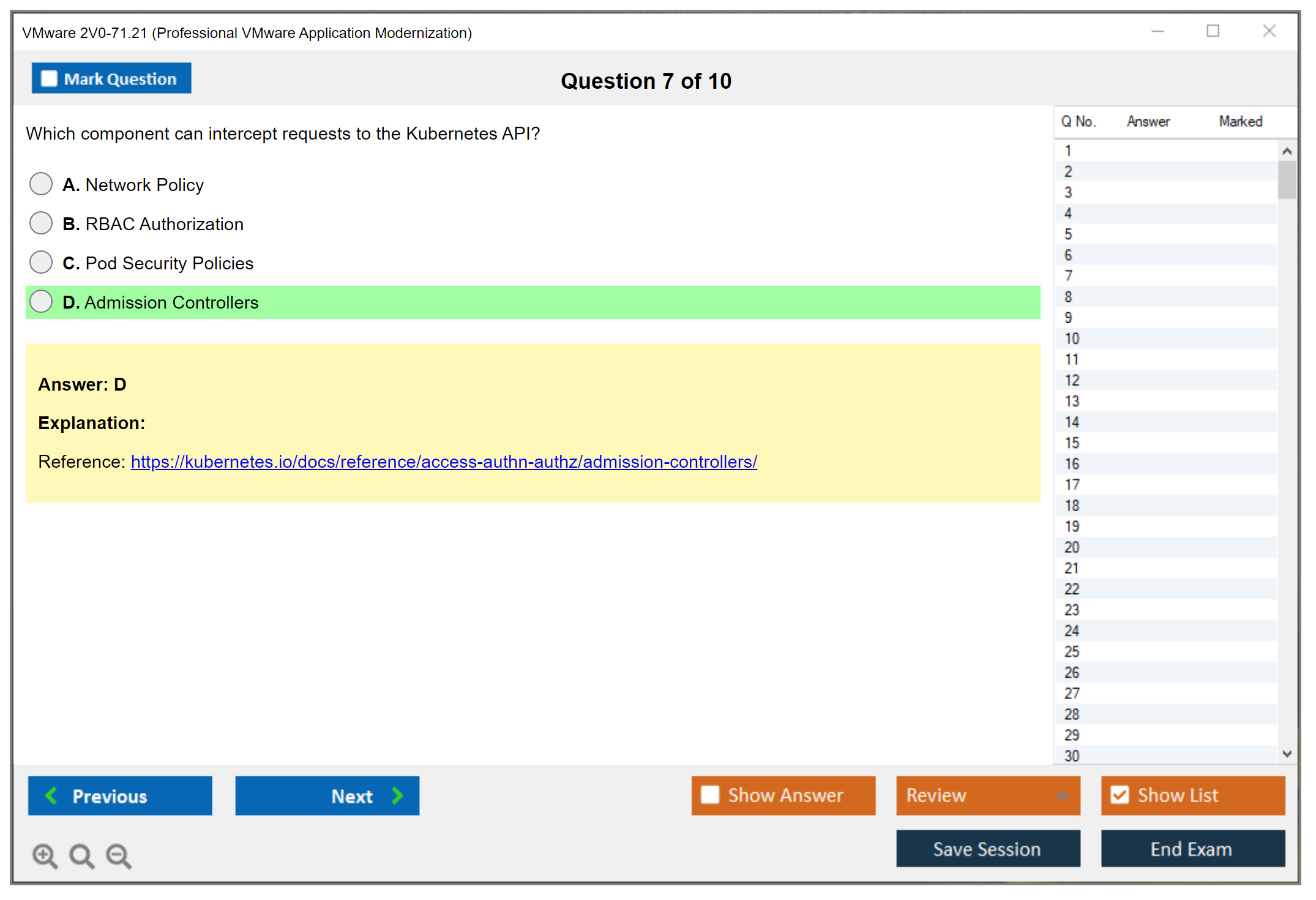Viewport: 1316px width, 900px height.
Task: Maximize the exam window
Action: click(x=1213, y=31)
